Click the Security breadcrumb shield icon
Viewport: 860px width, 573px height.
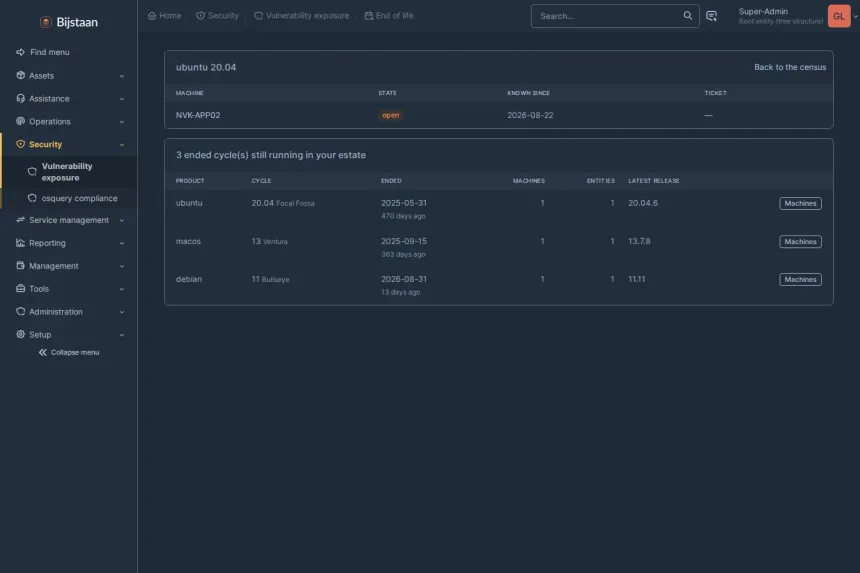201,16
